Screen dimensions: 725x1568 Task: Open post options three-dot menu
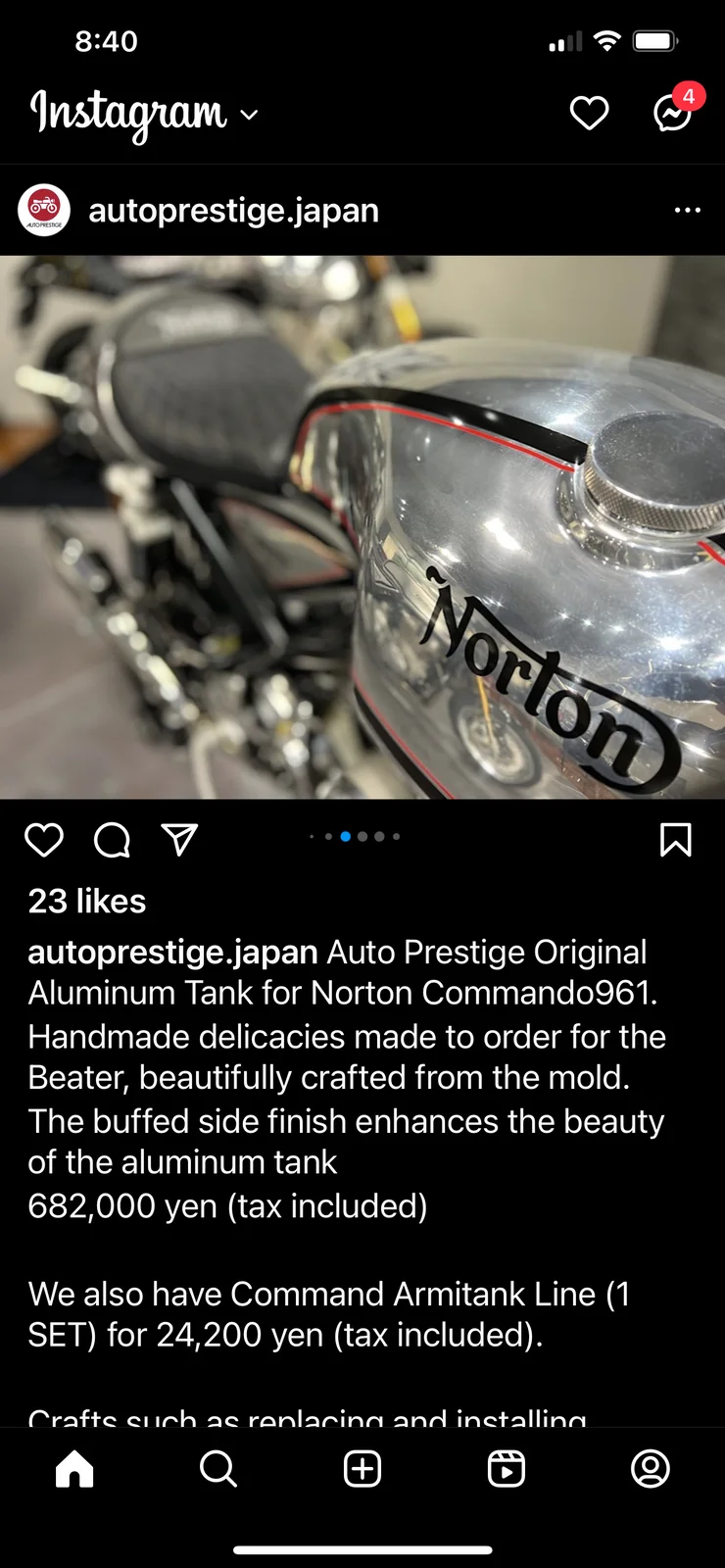tap(688, 210)
